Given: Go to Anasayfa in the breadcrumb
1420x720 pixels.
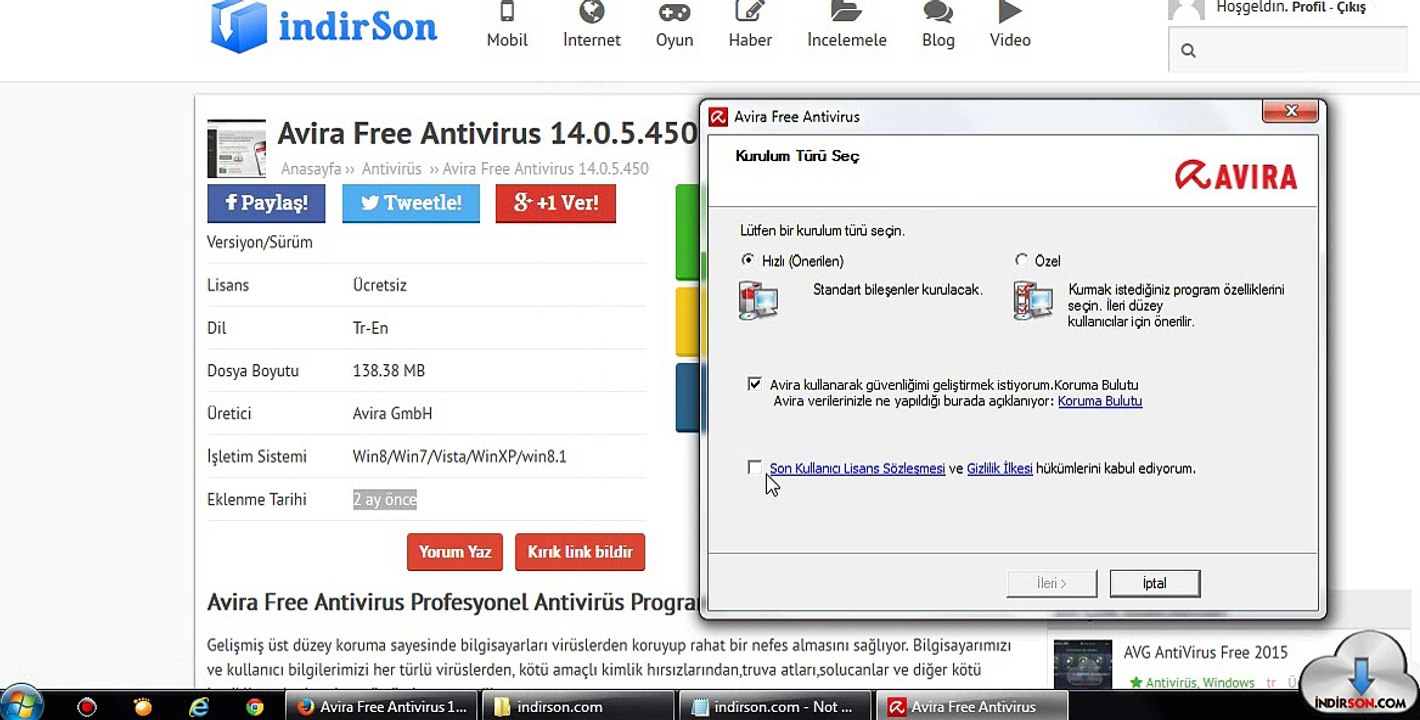Looking at the screenshot, I should 311,169.
